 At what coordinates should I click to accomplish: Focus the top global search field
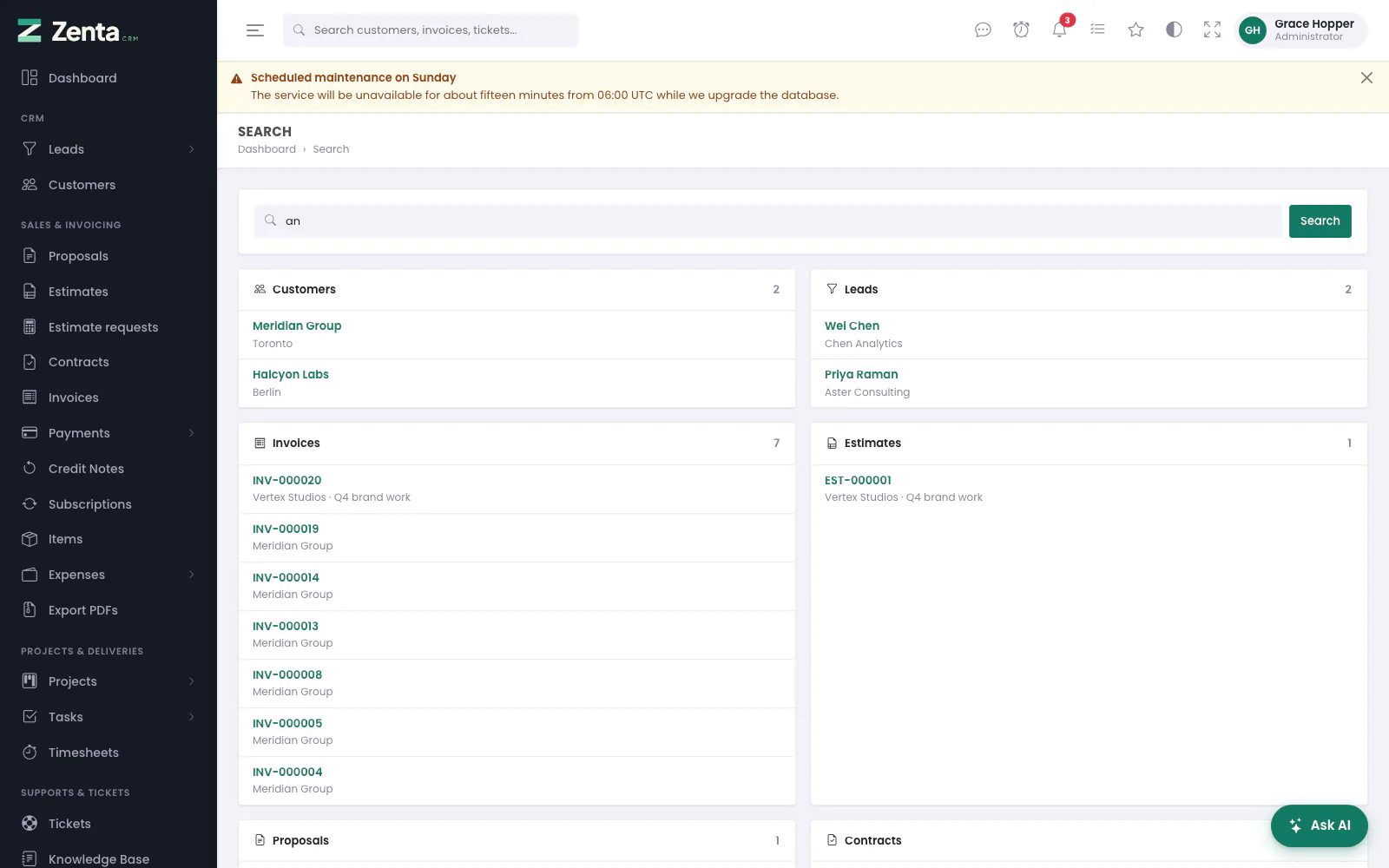click(431, 30)
